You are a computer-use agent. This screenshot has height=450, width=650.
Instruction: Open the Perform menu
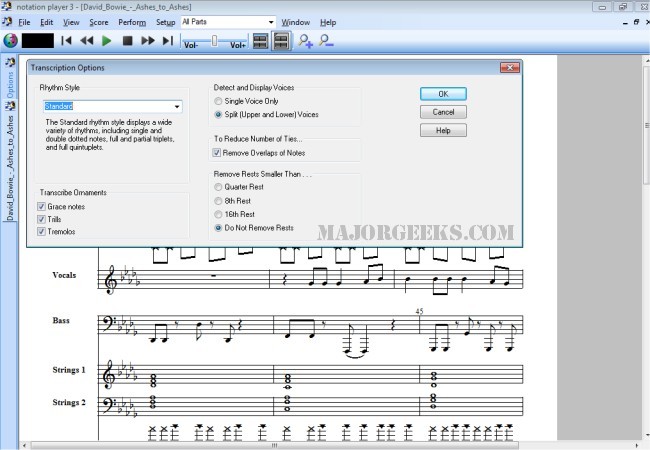[x=132, y=22]
